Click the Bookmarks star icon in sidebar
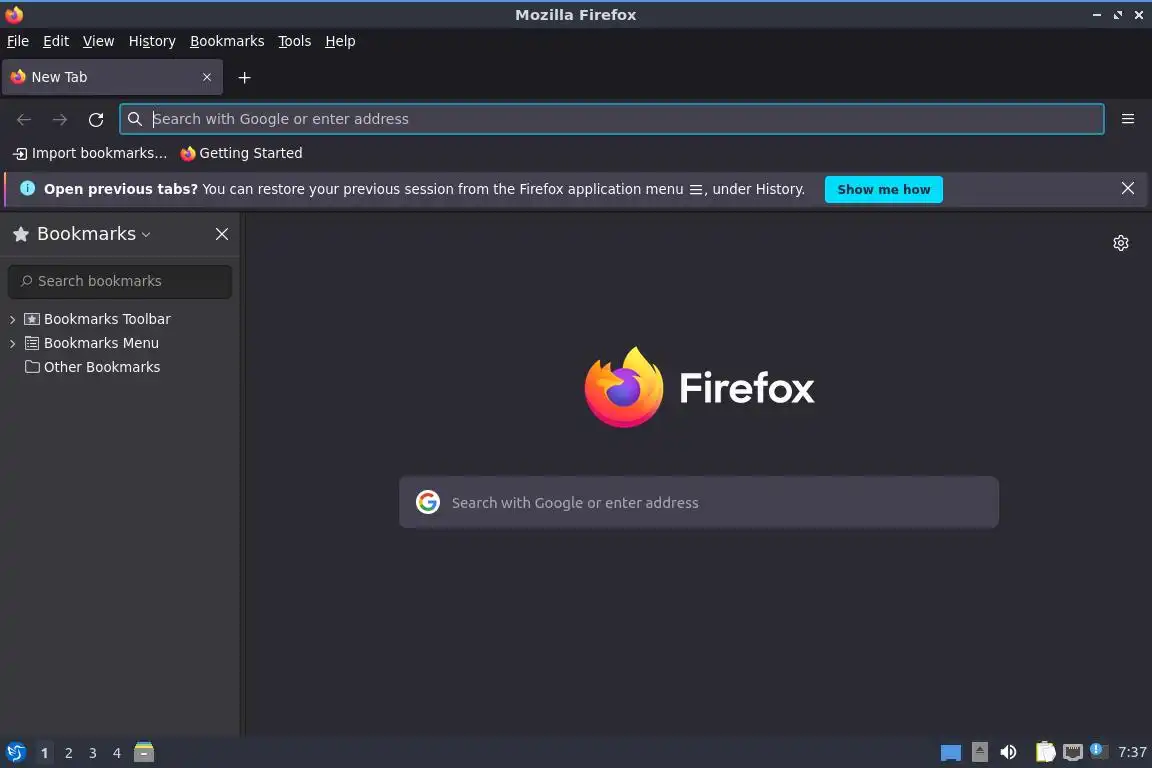1152x768 pixels. [x=21, y=234]
